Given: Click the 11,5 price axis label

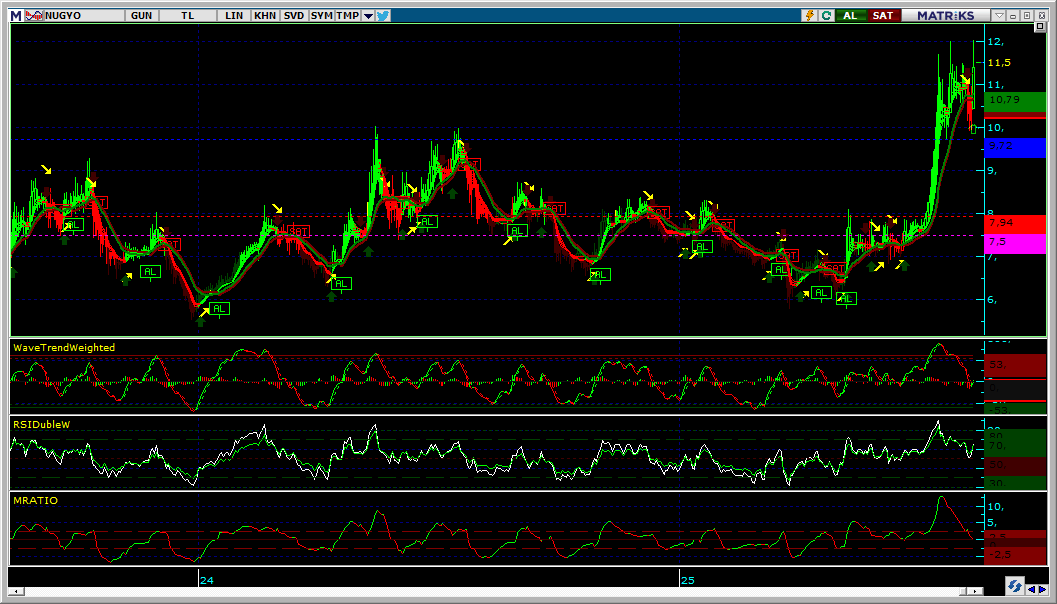Looking at the screenshot, I should [999, 63].
